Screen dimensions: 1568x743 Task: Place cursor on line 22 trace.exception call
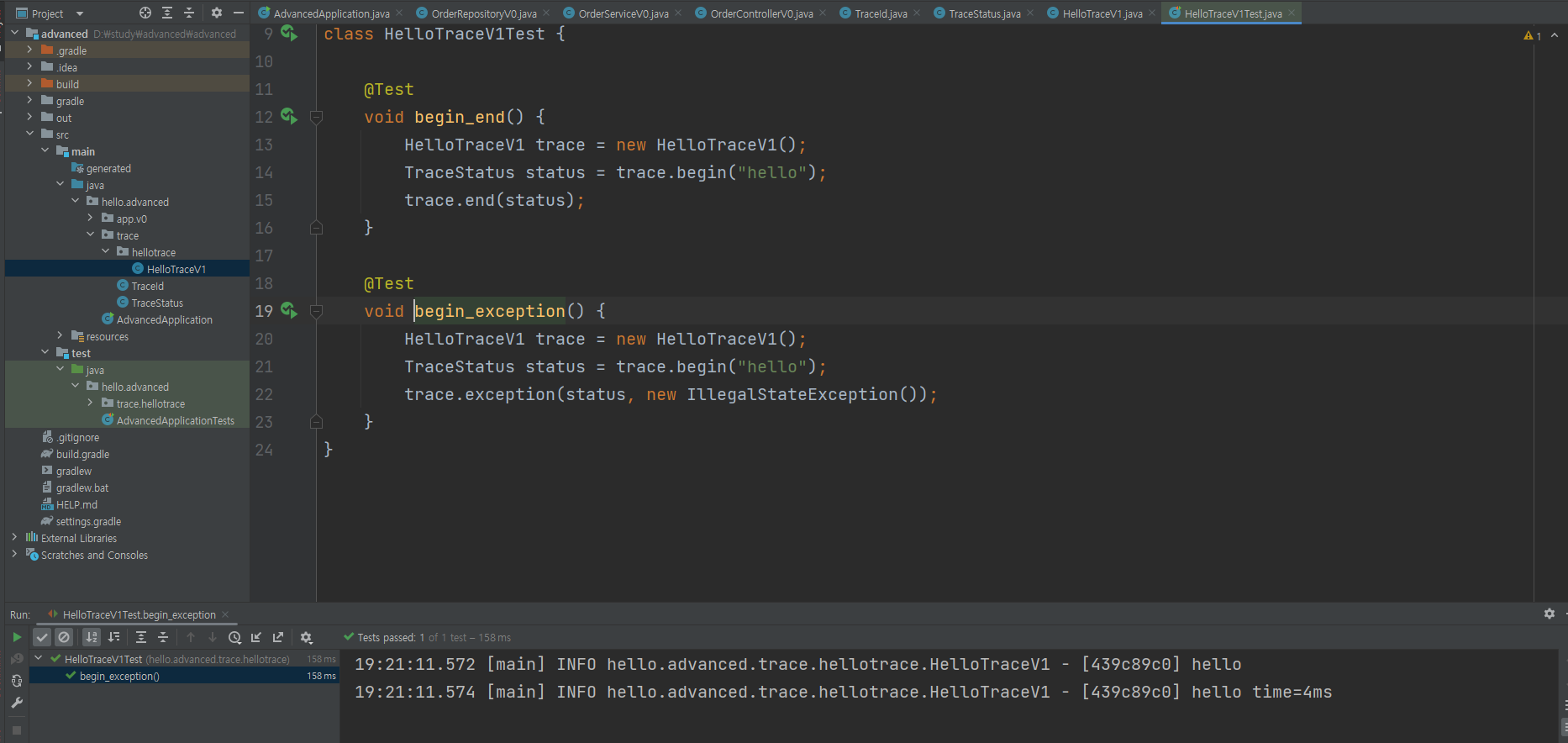click(670, 394)
